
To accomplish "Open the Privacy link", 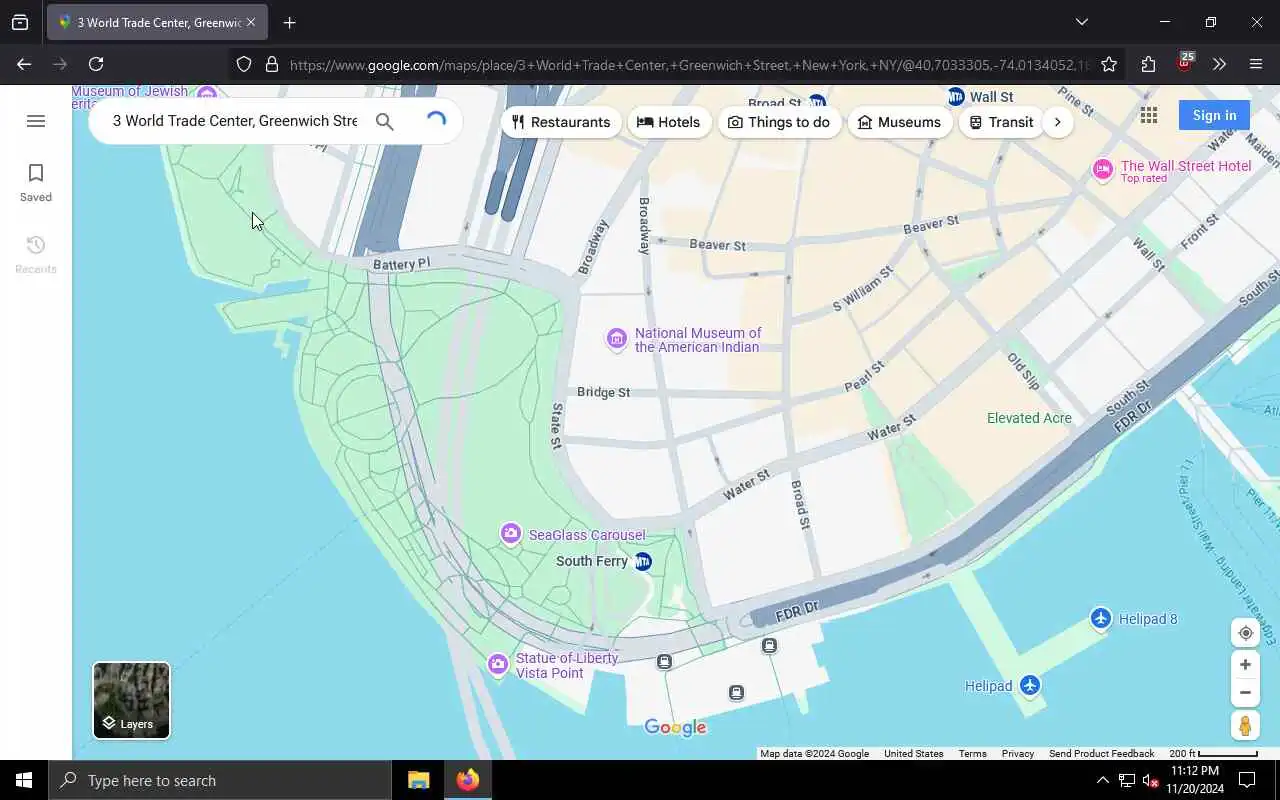I will [x=1018, y=754].
